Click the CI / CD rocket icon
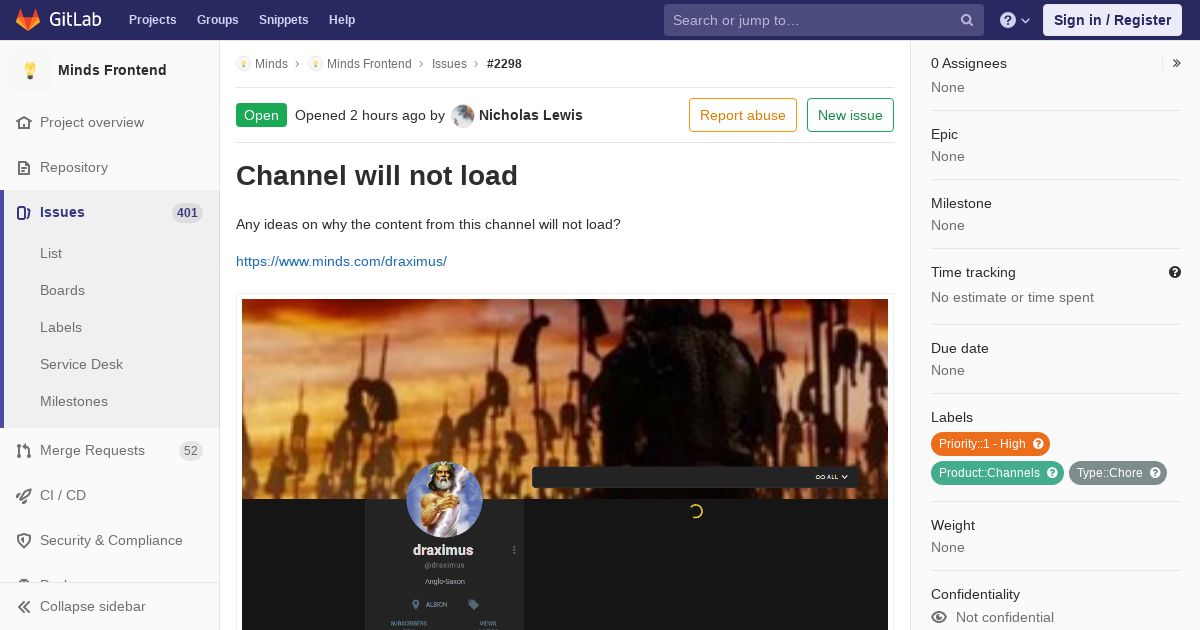1200x630 pixels. tap(24, 495)
